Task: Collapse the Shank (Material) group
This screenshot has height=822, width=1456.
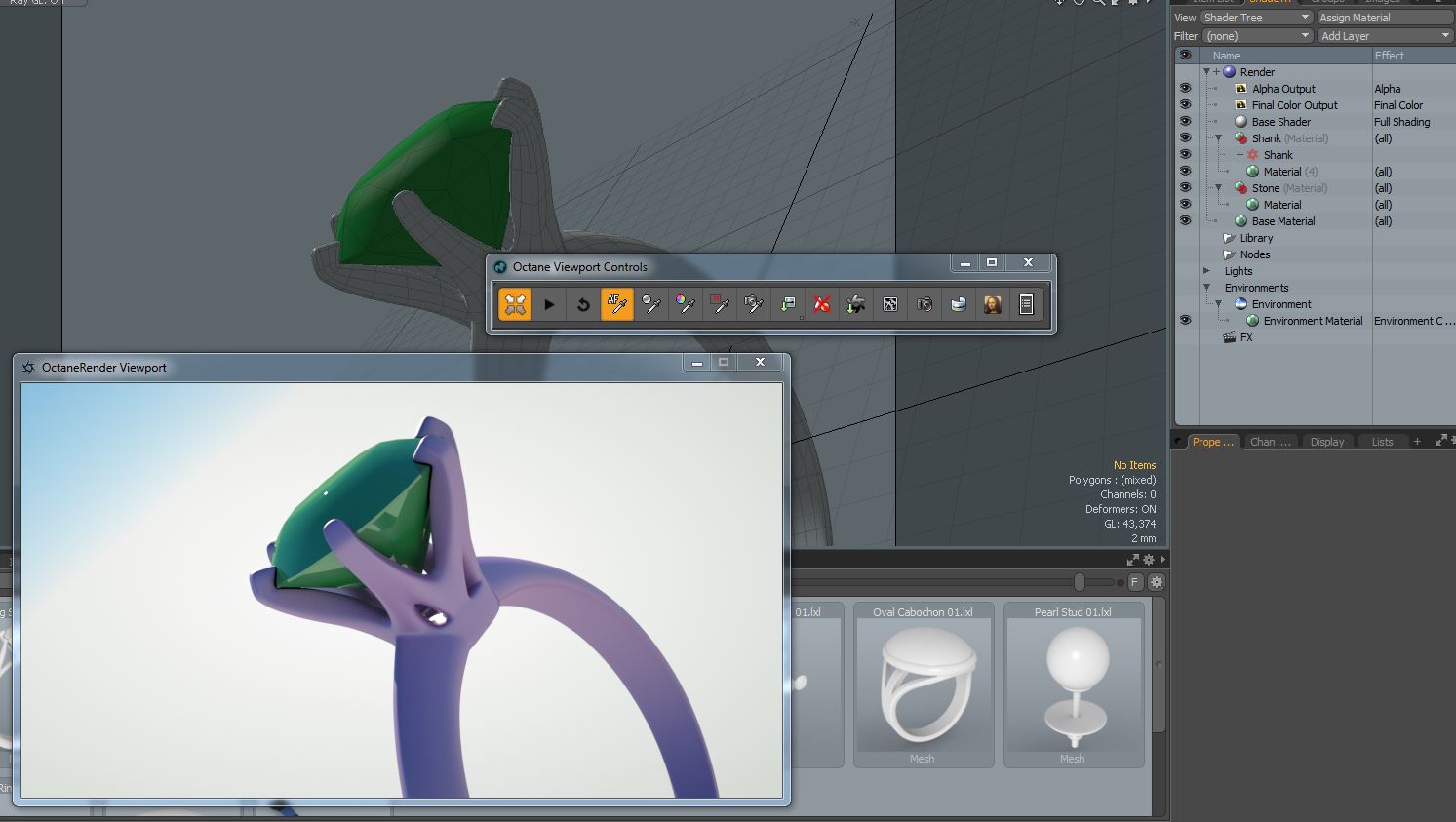Action: (x=1218, y=138)
